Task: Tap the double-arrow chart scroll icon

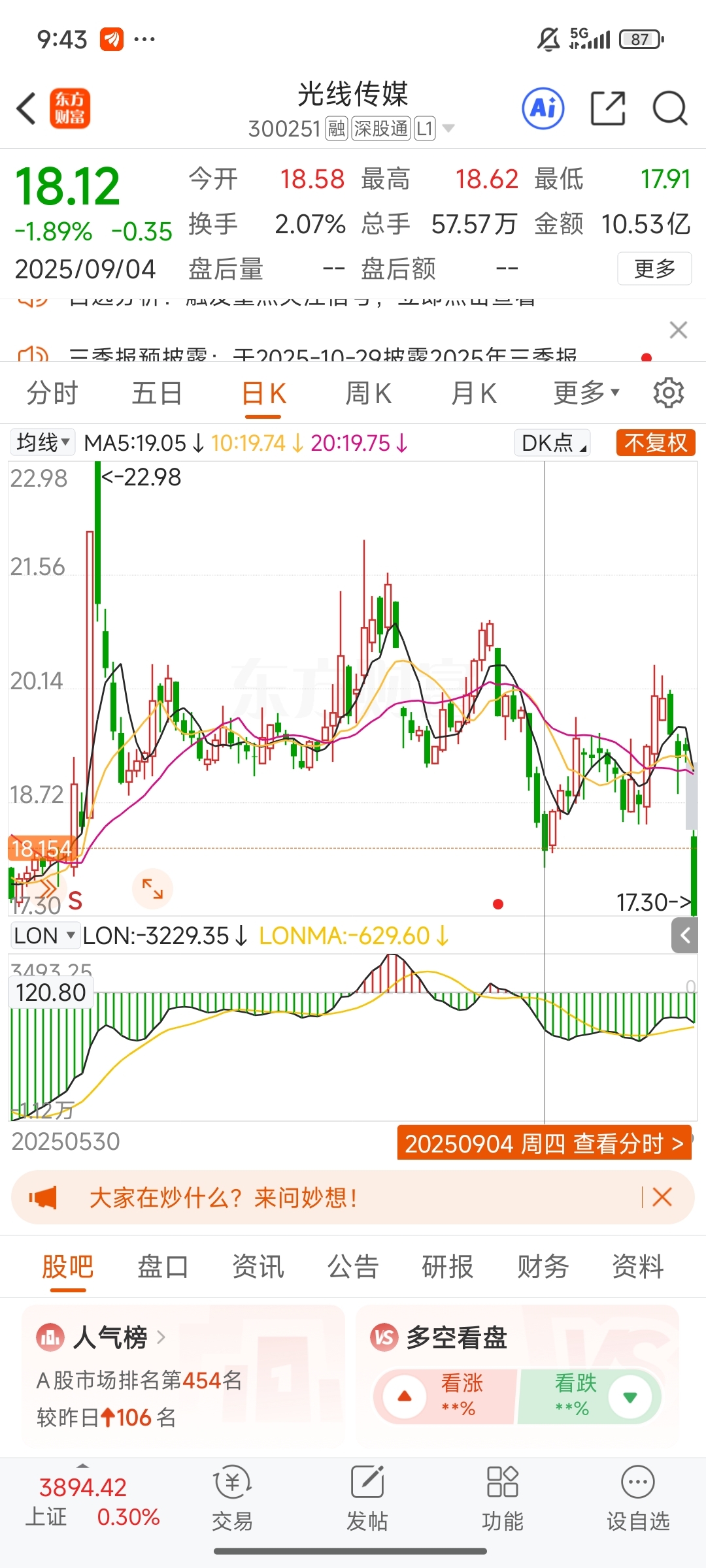Action: [x=47, y=889]
